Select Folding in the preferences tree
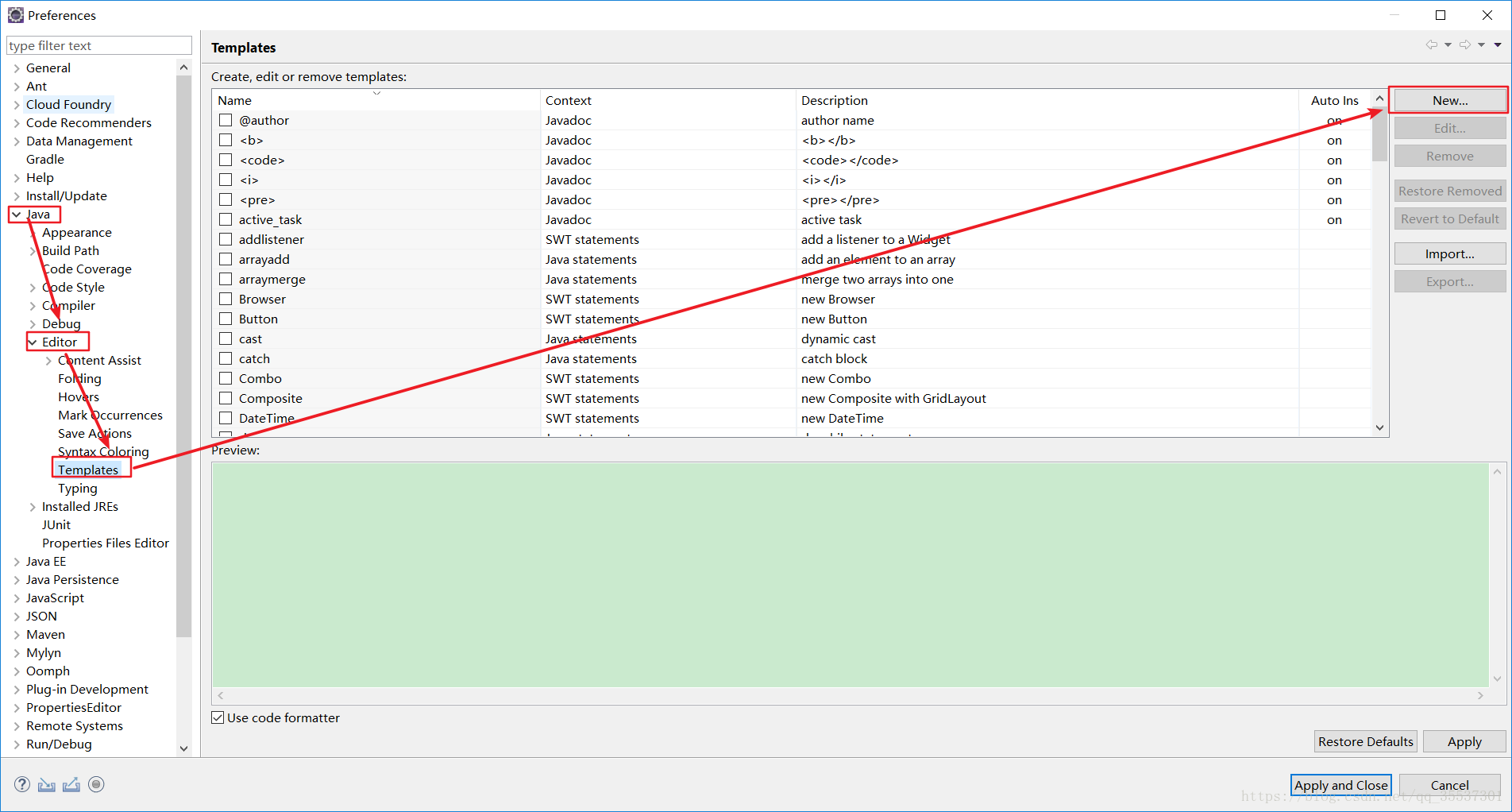Viewport: 1512px width, 812px height. (79, 378)
